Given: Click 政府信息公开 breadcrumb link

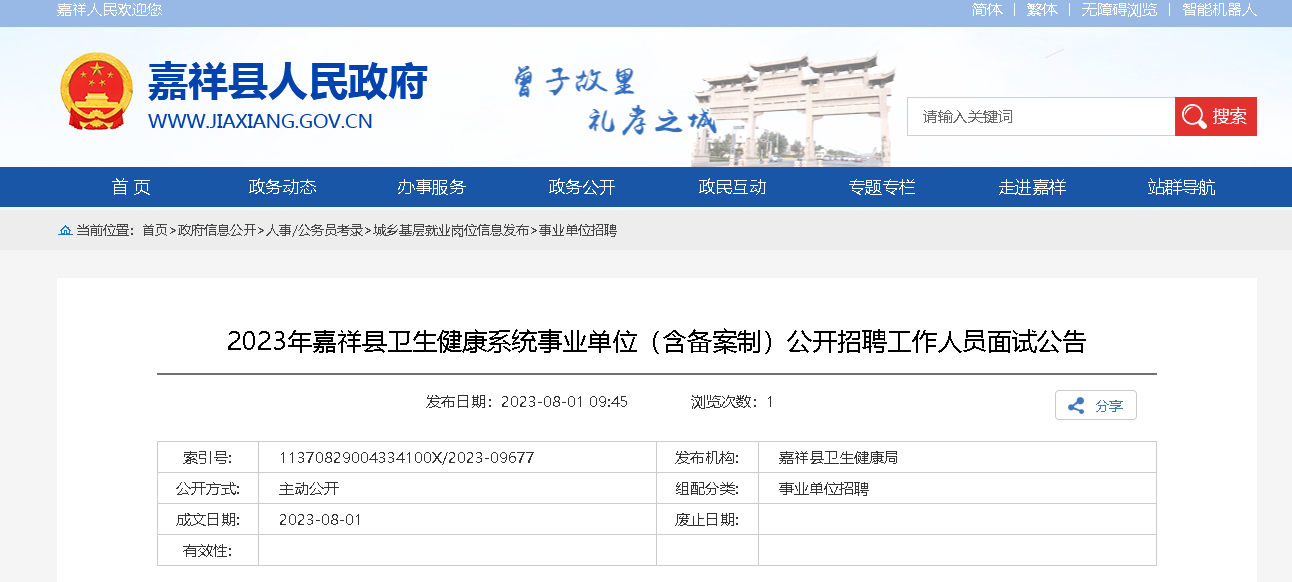Looking at the screenshot, I should (x=217, y=231).
